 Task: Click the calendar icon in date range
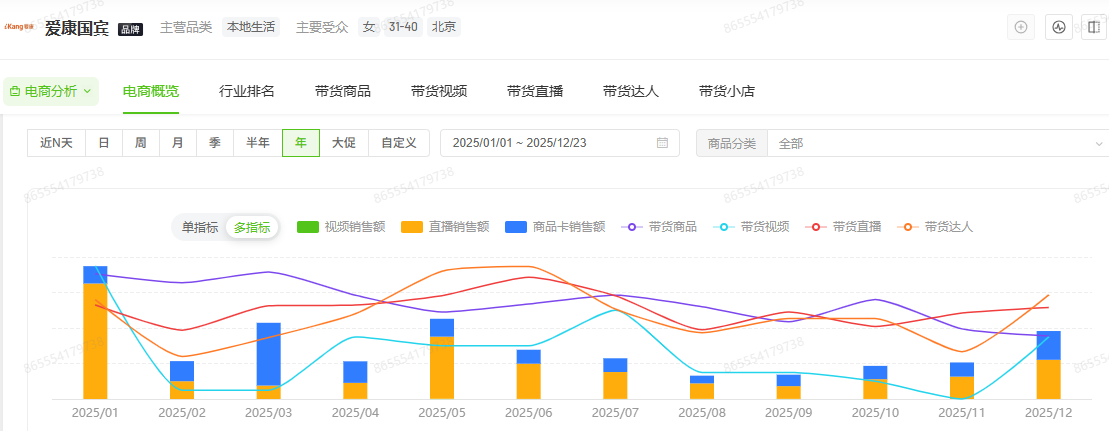pyautogui.click(x=662, y=143)
